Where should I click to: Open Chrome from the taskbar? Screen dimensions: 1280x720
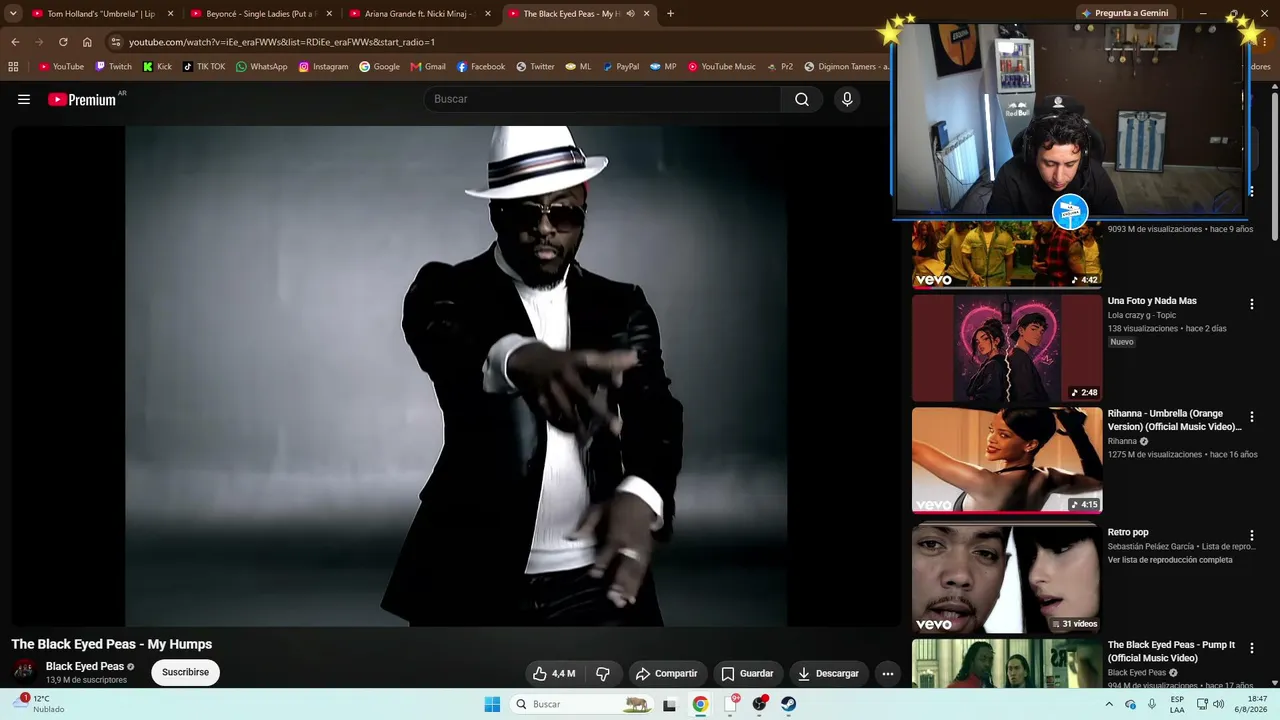700,704
